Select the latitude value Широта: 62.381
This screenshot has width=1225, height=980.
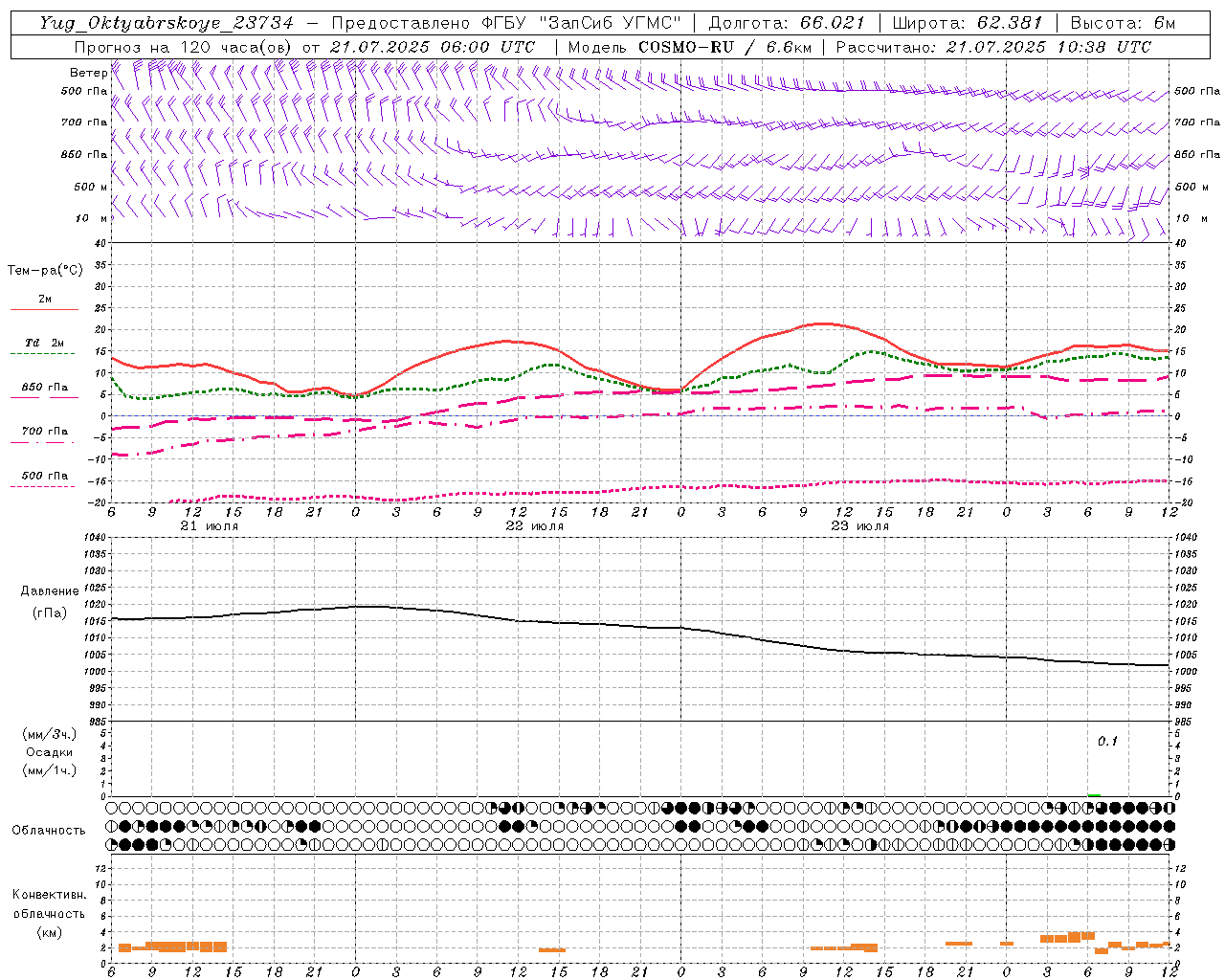tap(967, 23)
